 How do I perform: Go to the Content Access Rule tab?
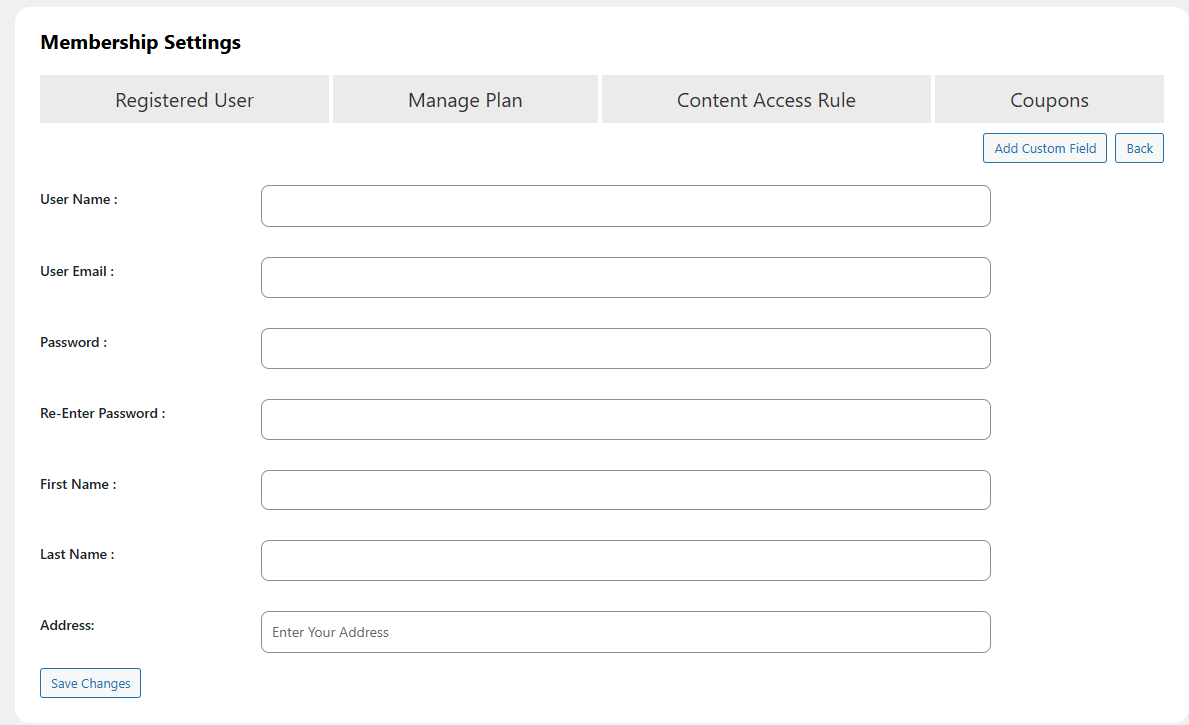[766, 100]
